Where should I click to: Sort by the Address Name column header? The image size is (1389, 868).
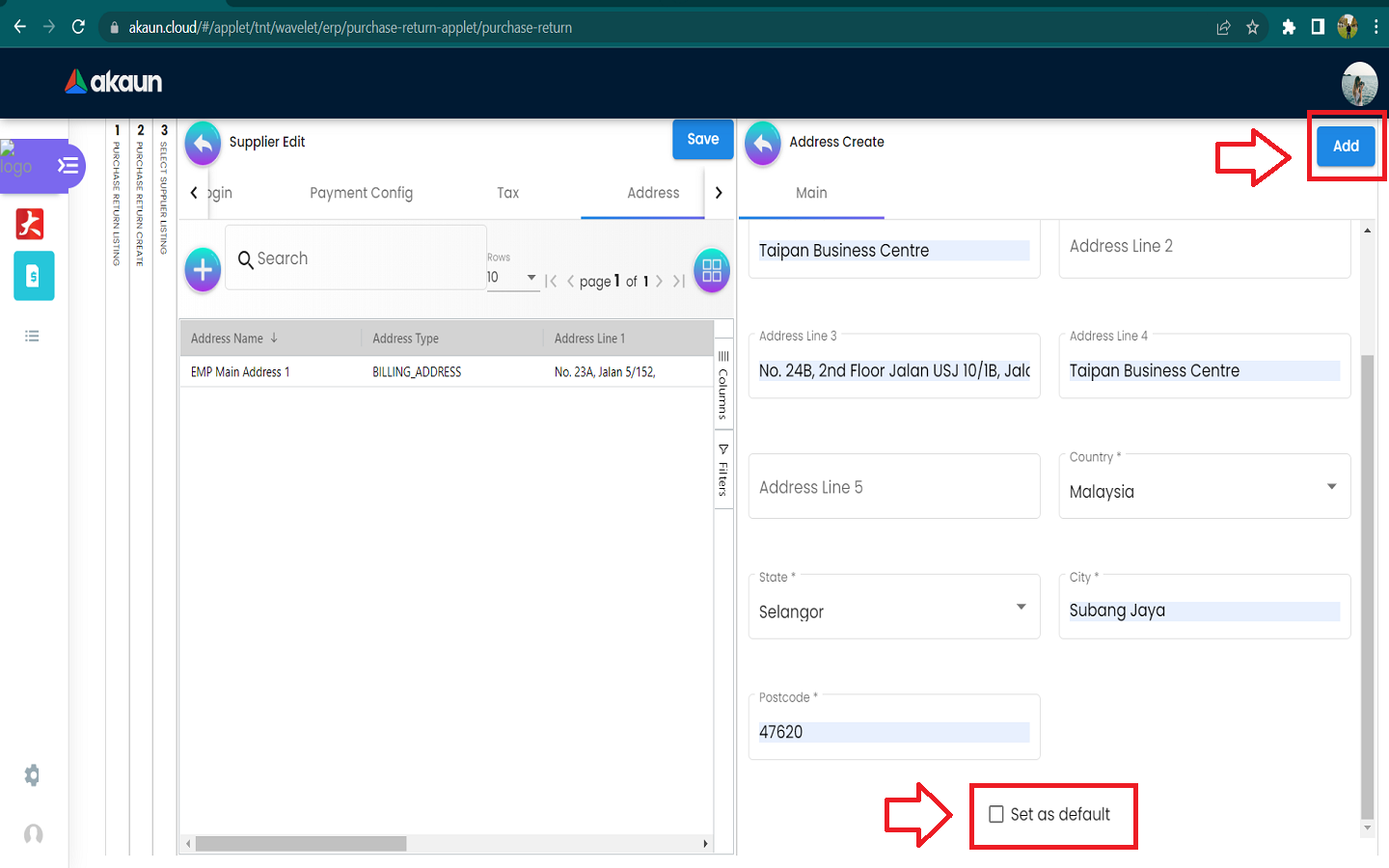pos(228,339)
